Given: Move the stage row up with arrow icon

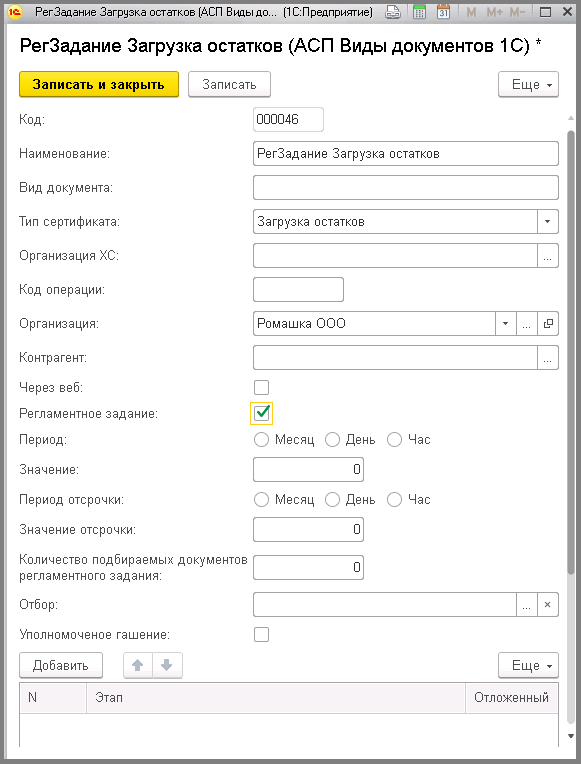Looking at the screenshot, I should point(138,665).
